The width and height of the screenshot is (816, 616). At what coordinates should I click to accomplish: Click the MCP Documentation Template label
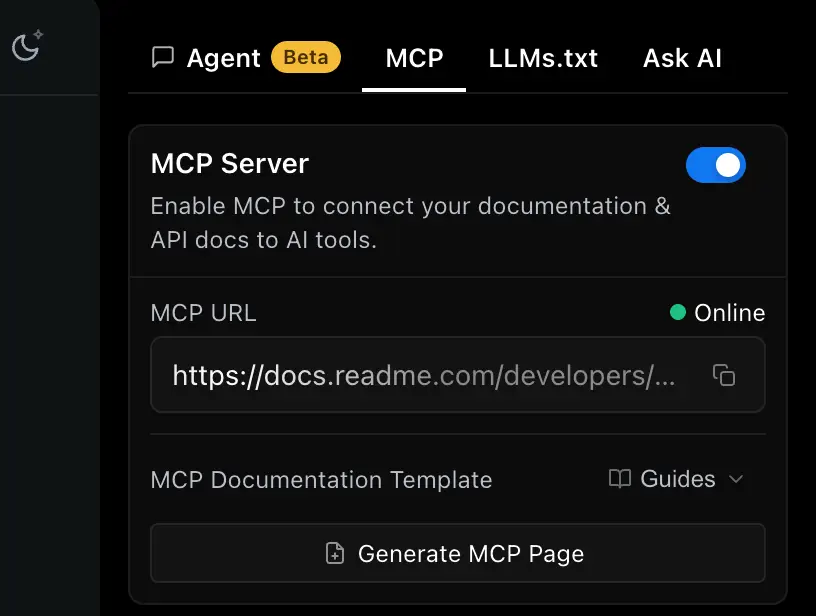[x=321, y=479]
